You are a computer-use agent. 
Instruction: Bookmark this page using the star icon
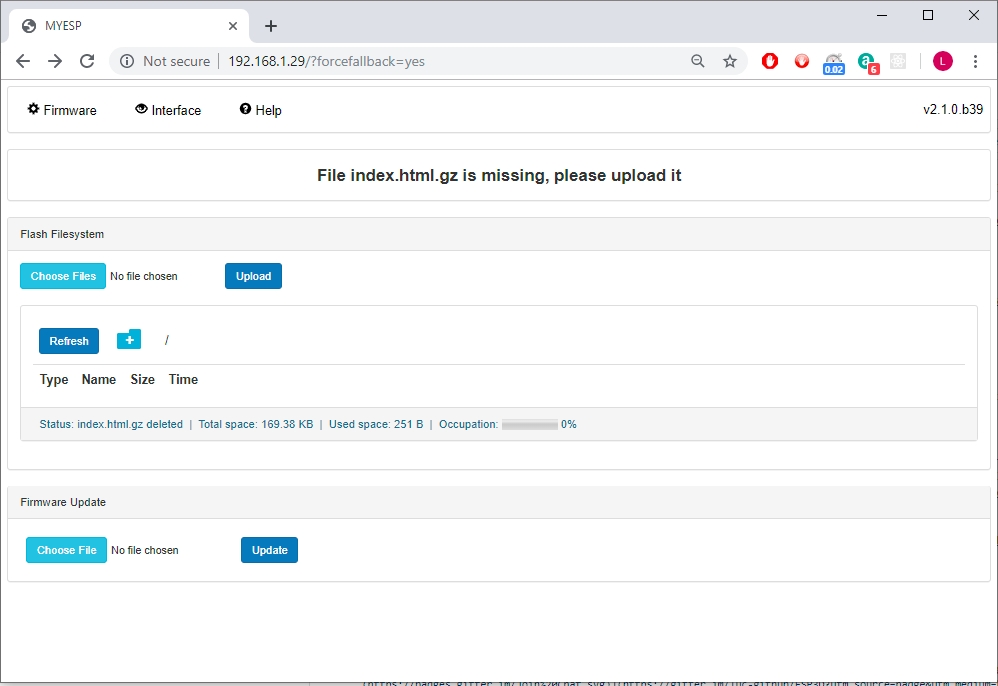pyautogui.click(x=730, y=61)
